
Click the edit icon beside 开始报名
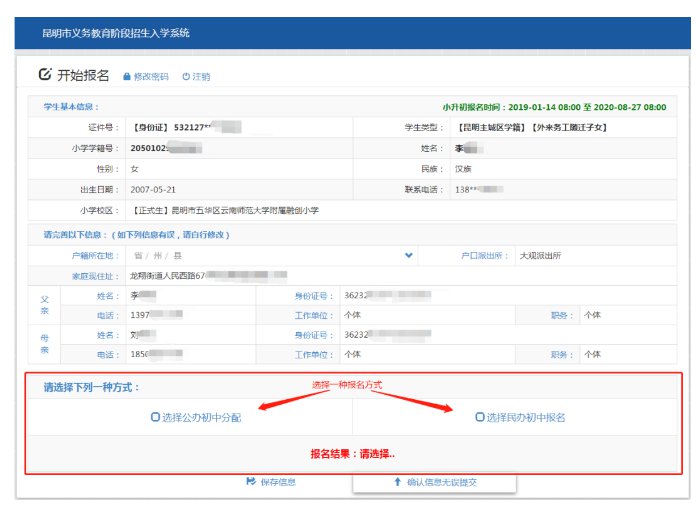(45, 75)
